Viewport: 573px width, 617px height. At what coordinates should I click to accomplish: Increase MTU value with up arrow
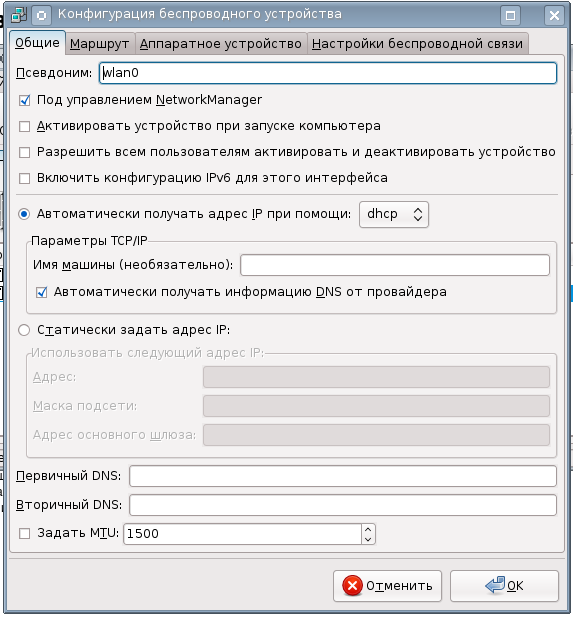coord(368,529)
